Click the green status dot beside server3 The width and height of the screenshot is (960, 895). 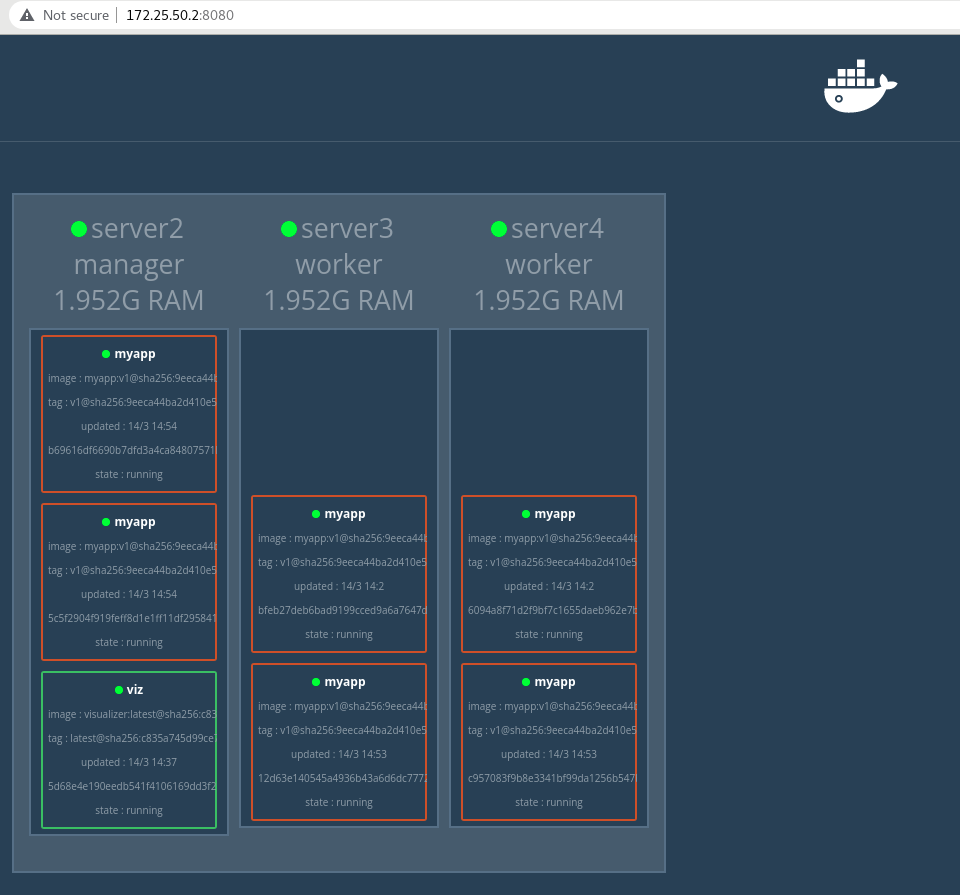289,229
